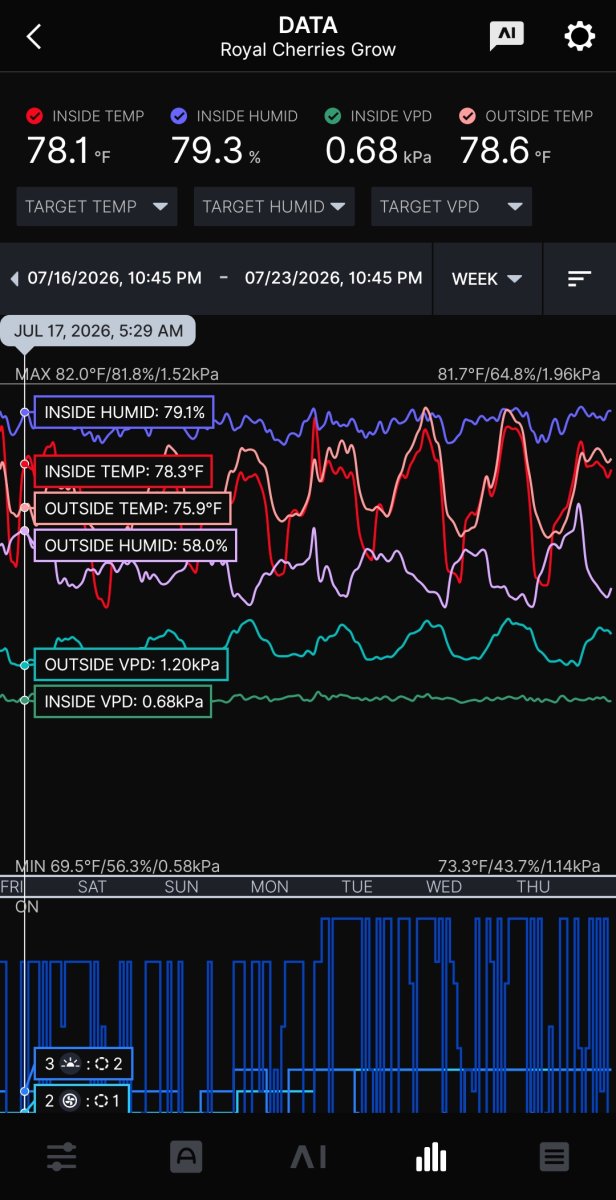
Task: Click Outside VPD: 1.20kPa tooltip label
Action: coord(132,664)
